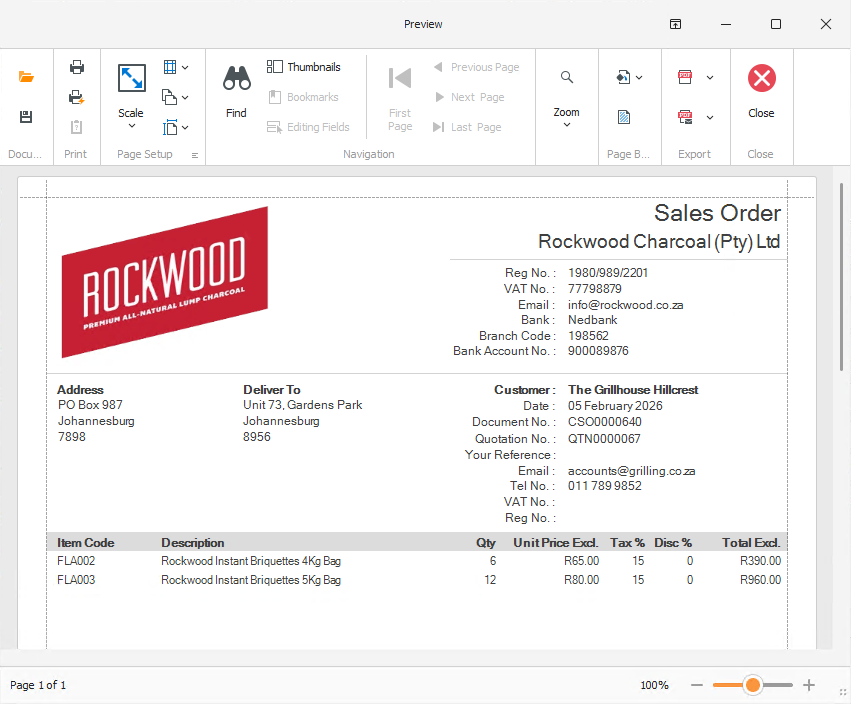Click the item code FLA003

(x=76, y=580)
